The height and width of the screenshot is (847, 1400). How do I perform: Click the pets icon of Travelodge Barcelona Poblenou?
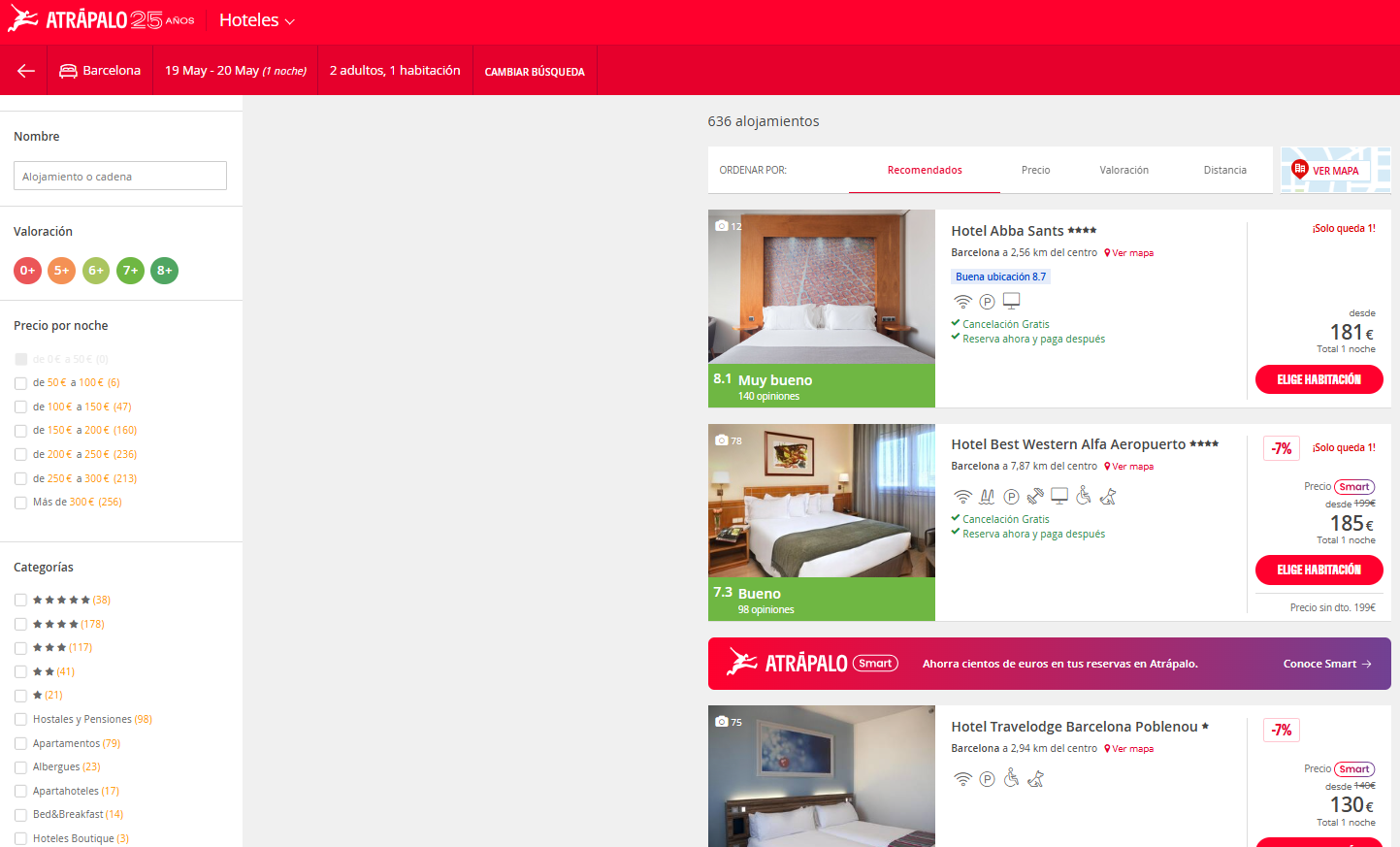click(x=1035, y=778)
